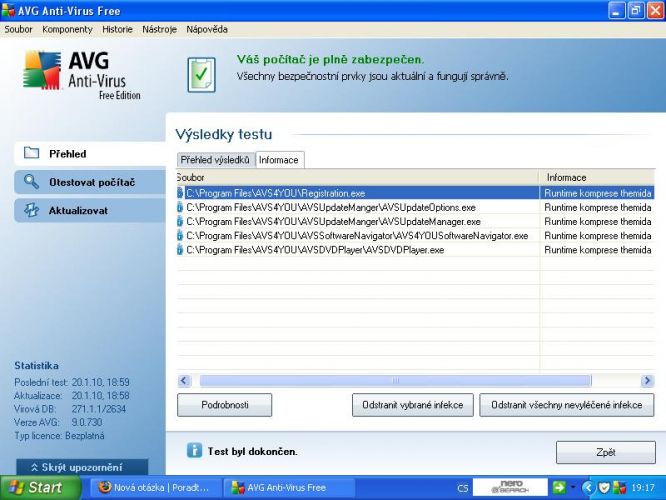Click the horizontal scrollbar left arrow

coord(184,380)
